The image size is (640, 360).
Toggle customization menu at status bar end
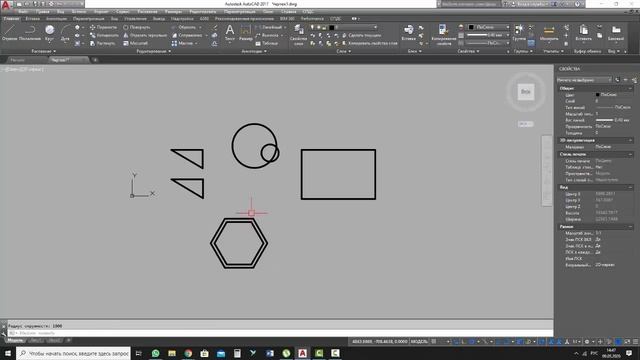click(x=636, y=341)
